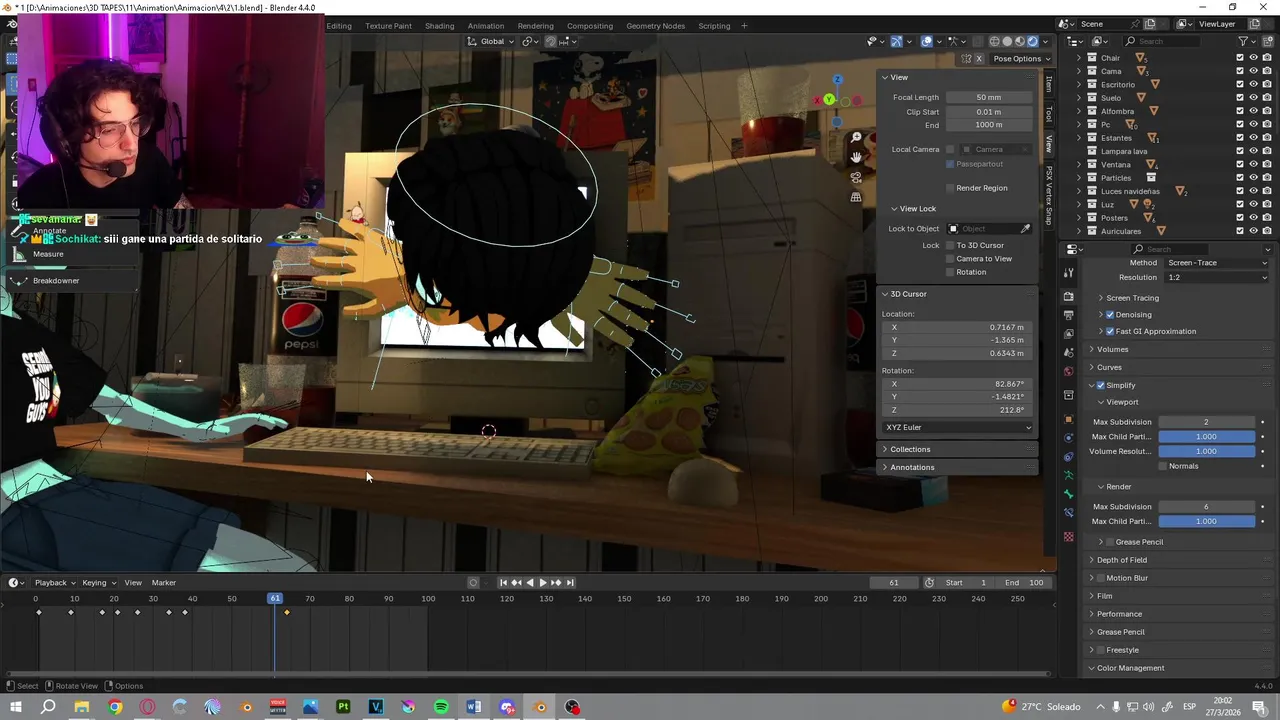Toggle viewport overlays button

tap(927, 41)
